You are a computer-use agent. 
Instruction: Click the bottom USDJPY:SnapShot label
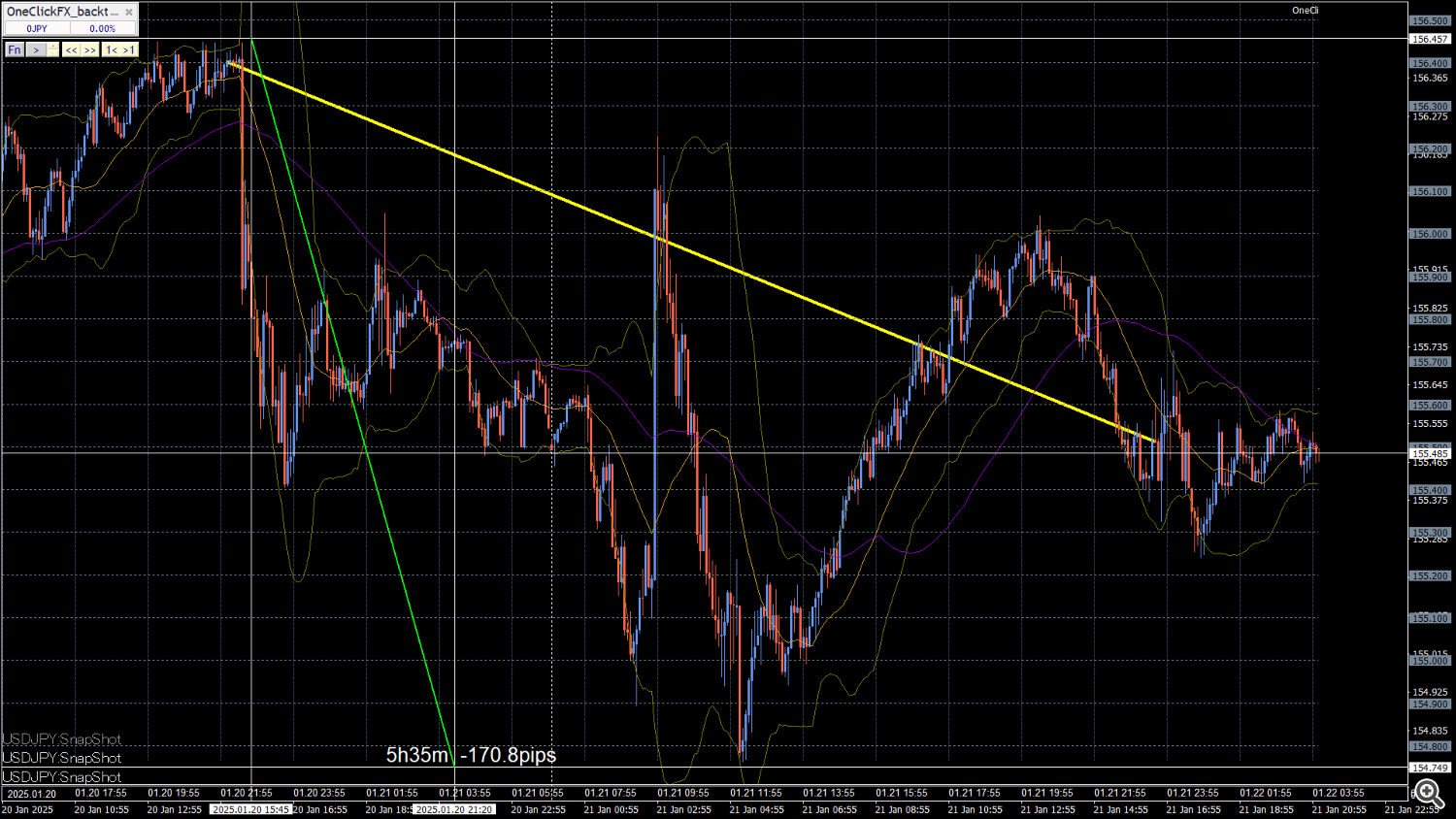62,777
